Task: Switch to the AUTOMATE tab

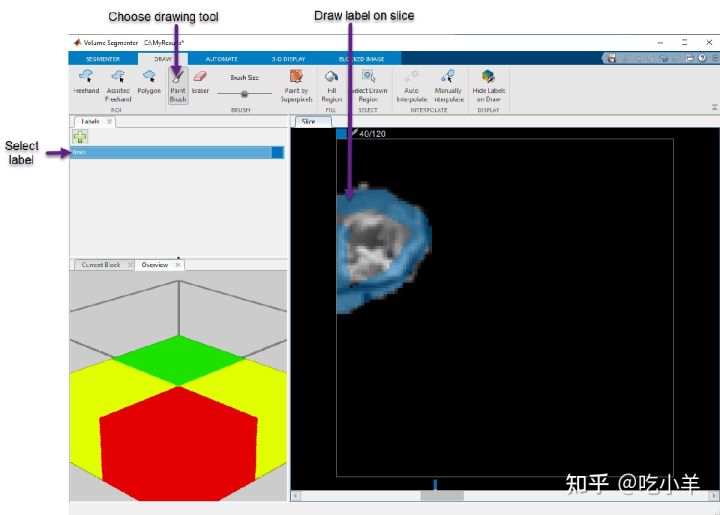Action: click(x=221, y=59)
